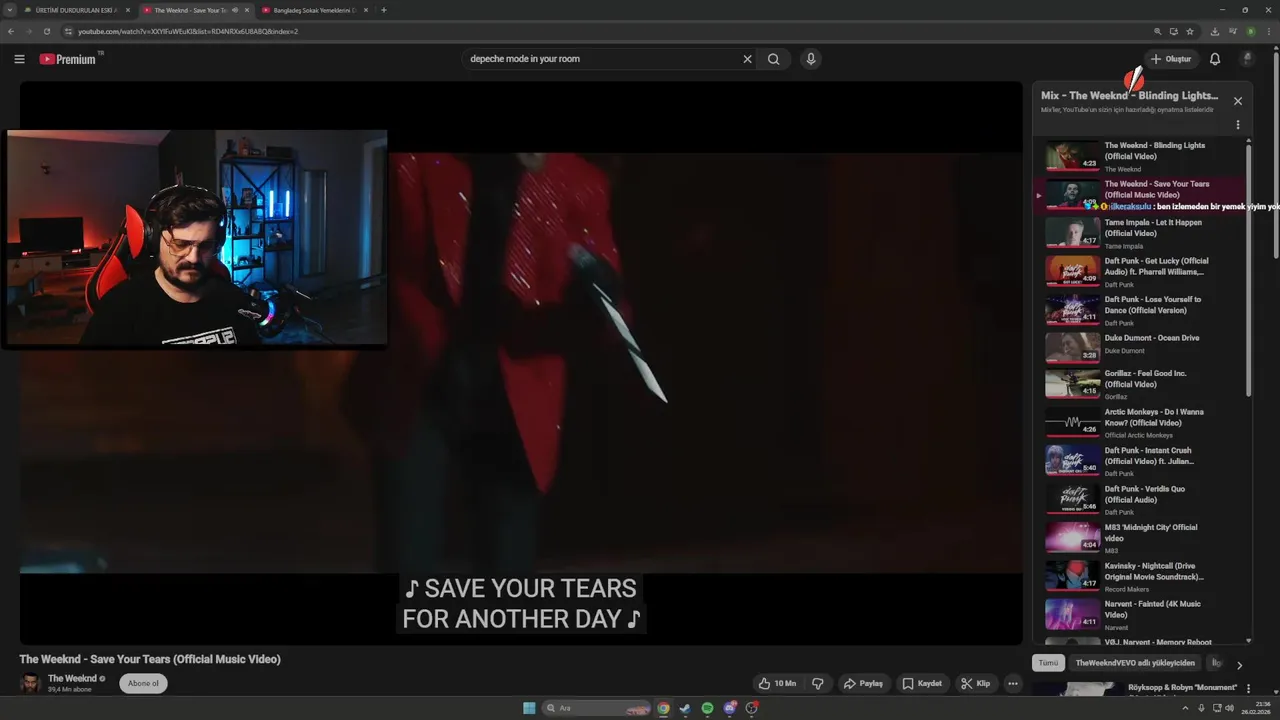1280x720 pixels.
Task: Open The Weeknd channel avatar
Action: (x=30, y=683)
